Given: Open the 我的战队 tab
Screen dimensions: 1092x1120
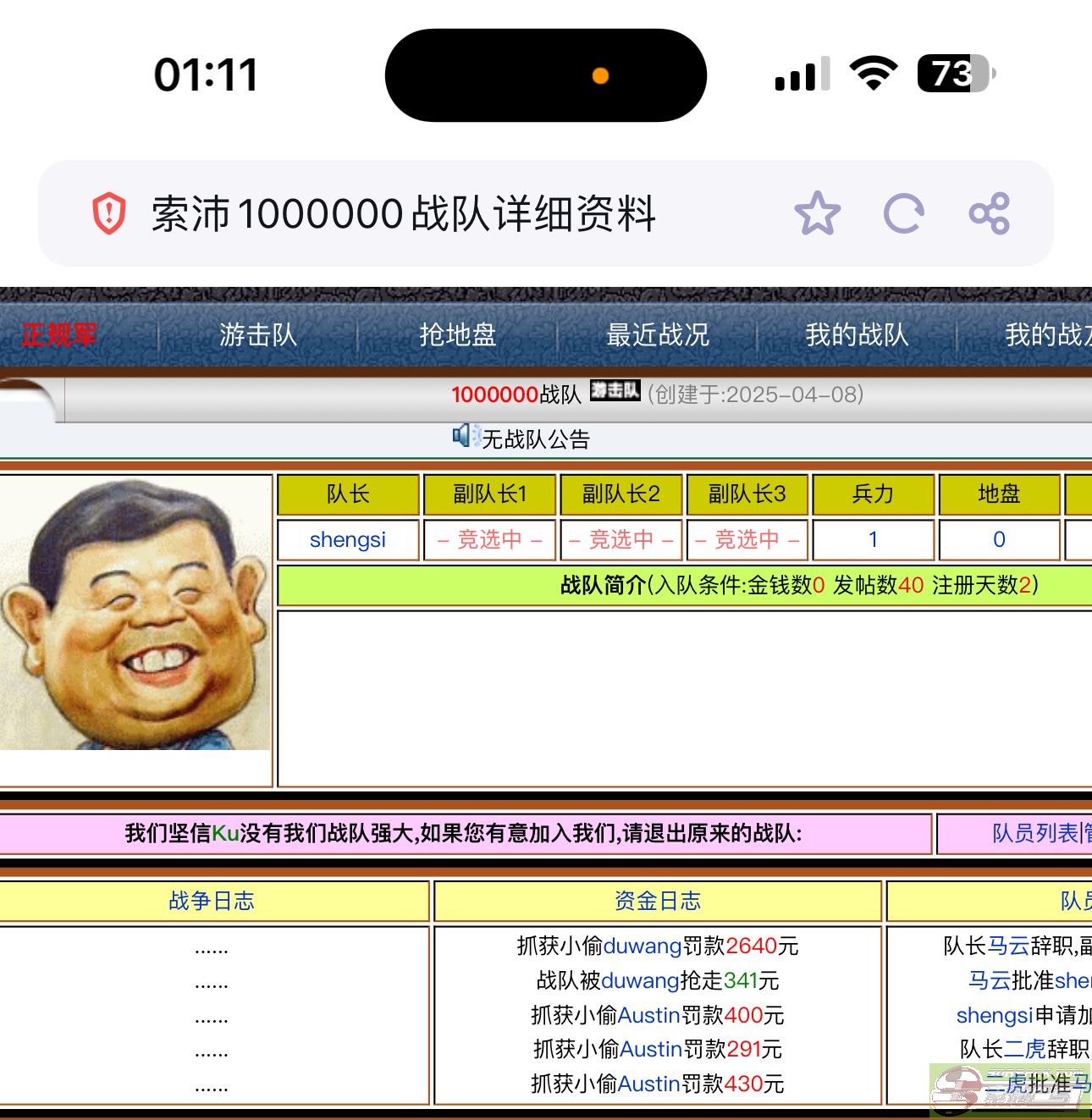Looking at the screenshot, I should point(857,335).
